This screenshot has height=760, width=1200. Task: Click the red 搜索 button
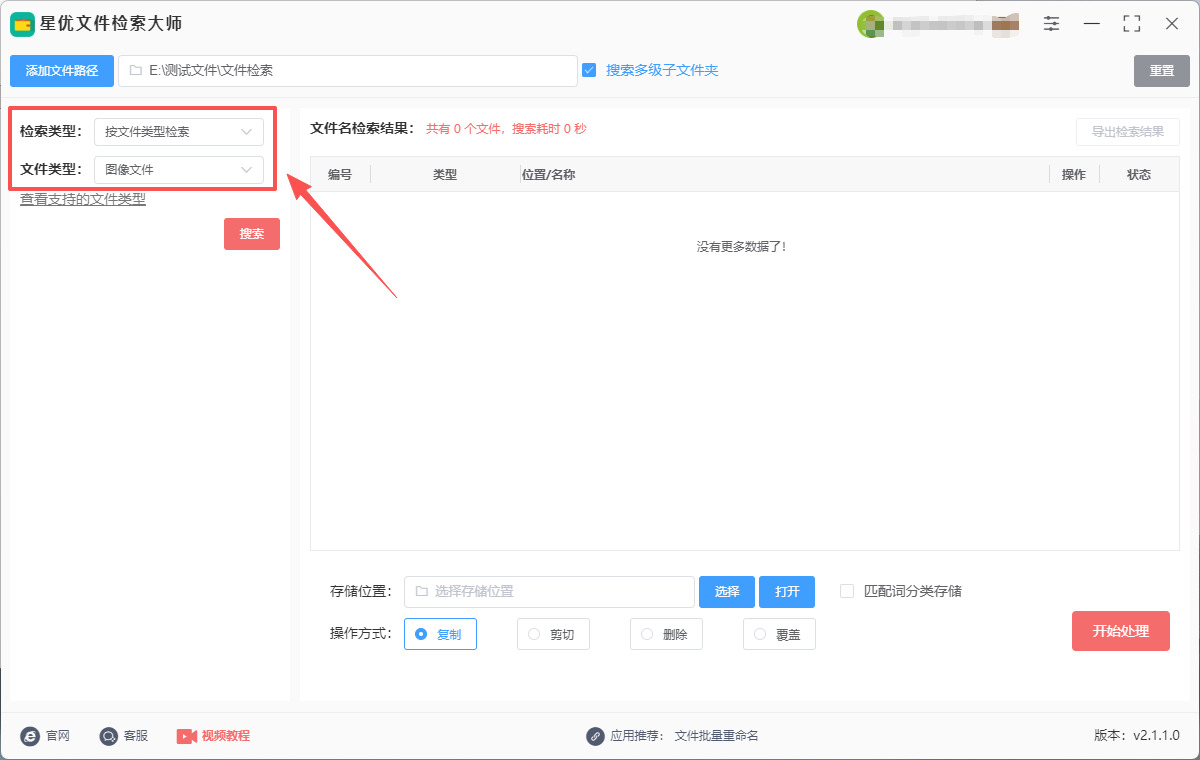pos(252,234)
